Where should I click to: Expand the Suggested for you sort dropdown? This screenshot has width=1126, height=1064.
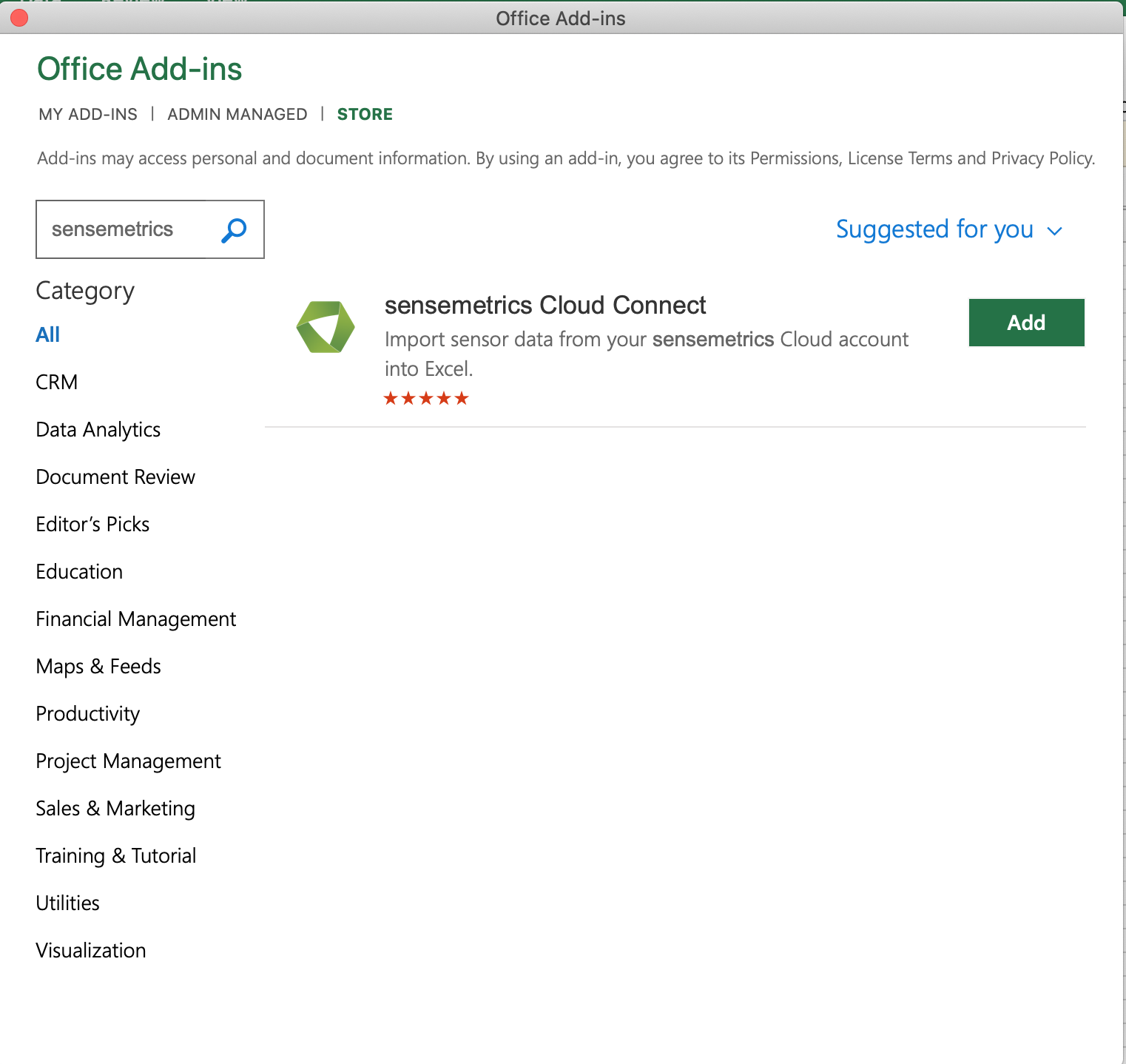tap(949, 229)
